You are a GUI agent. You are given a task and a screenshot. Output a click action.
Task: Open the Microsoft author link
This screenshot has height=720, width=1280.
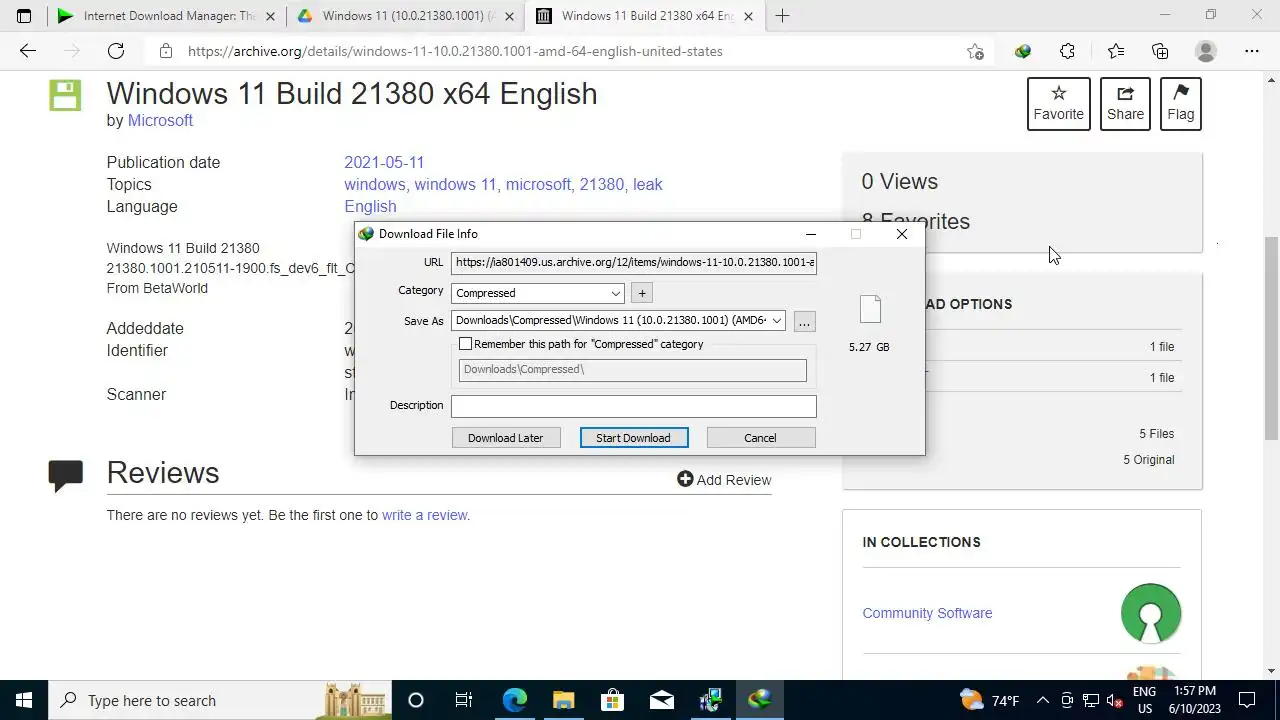pos(160,120)
